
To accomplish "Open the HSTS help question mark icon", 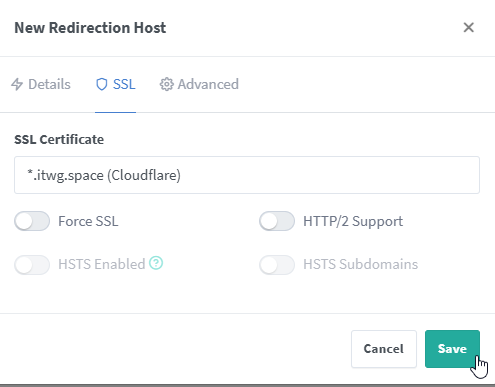I will click(156, 263).
